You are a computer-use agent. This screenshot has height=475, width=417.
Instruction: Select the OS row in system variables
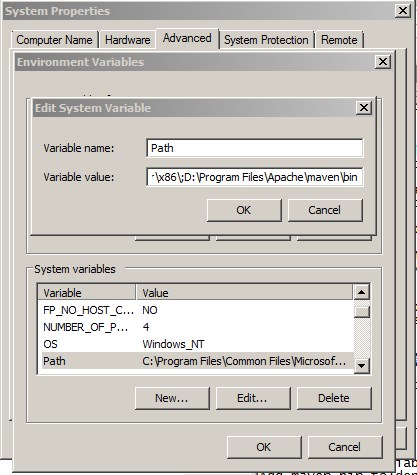click(x=196, y=344)
